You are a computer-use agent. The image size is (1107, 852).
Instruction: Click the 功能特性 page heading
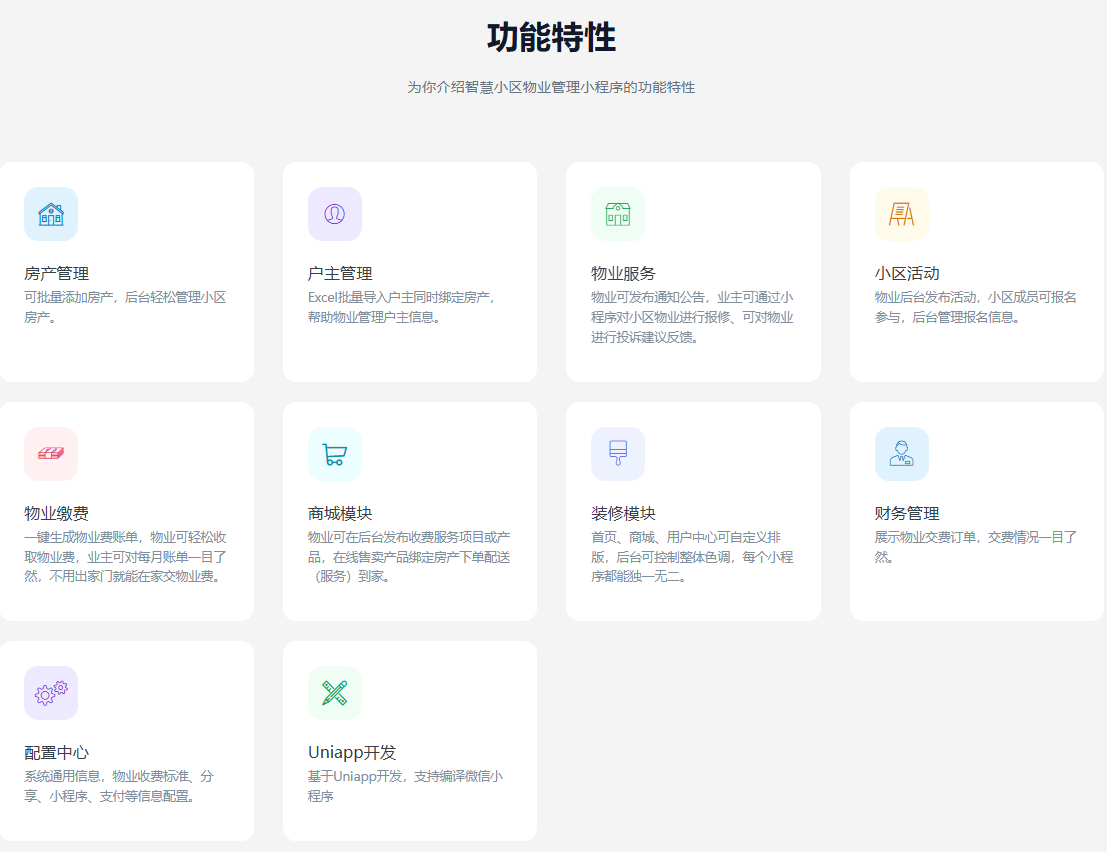(551, 38)
